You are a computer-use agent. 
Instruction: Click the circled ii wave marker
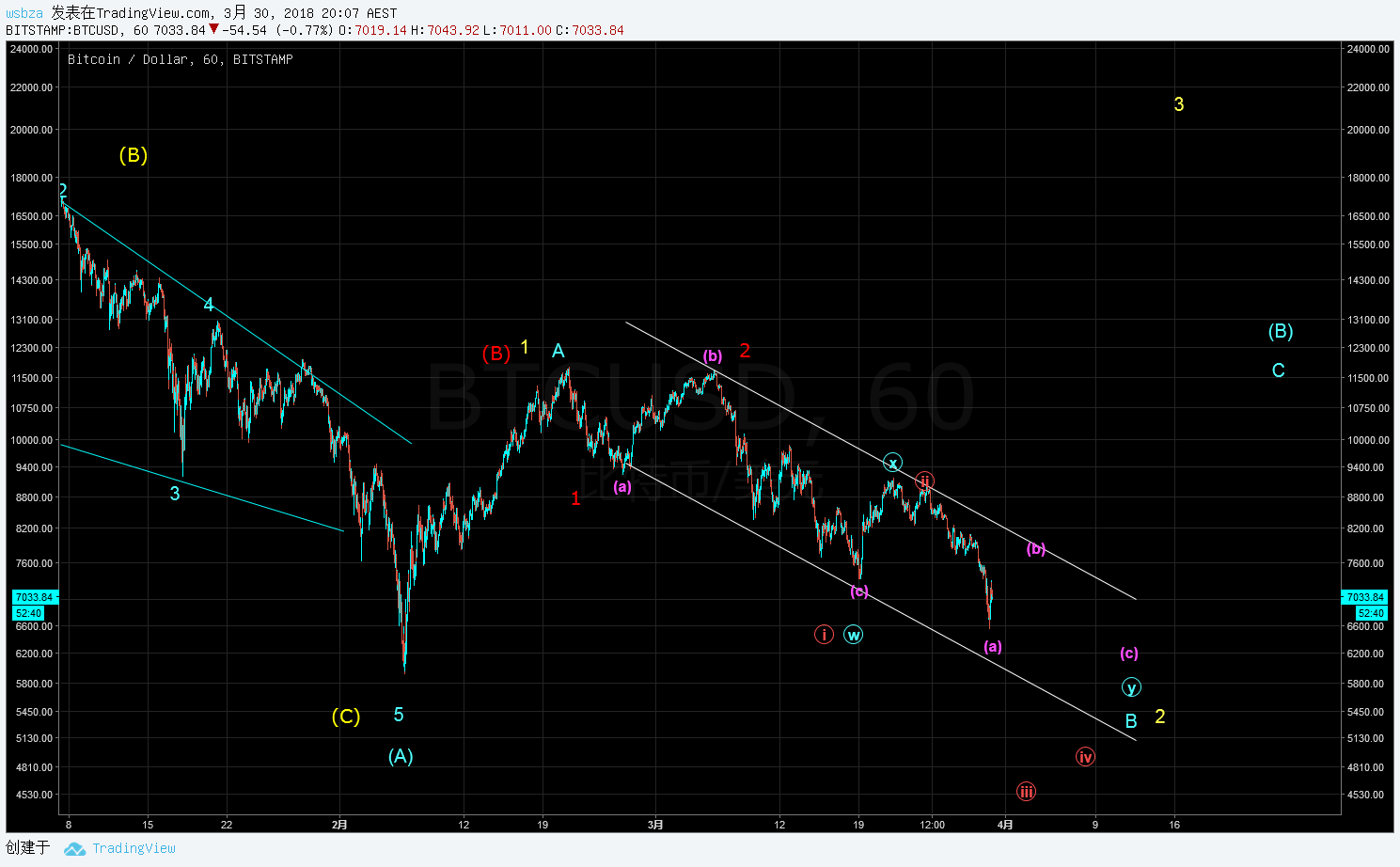tap(925, 481)
